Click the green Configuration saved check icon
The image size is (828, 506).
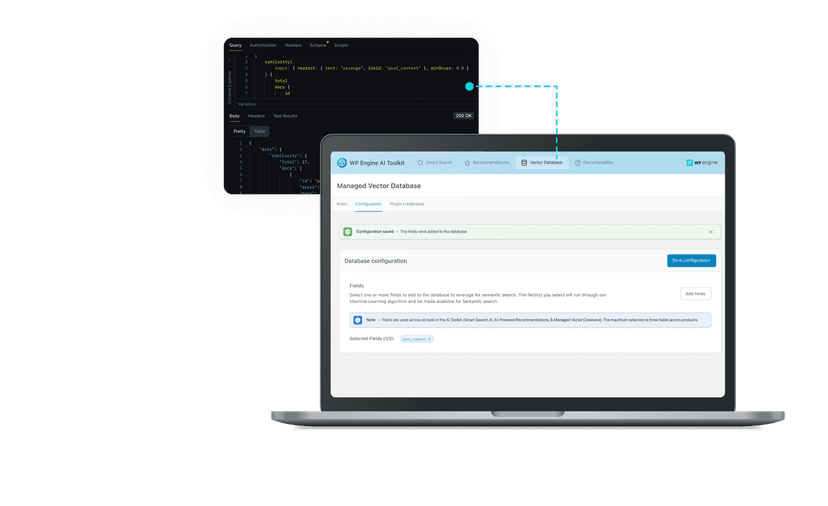347,232
